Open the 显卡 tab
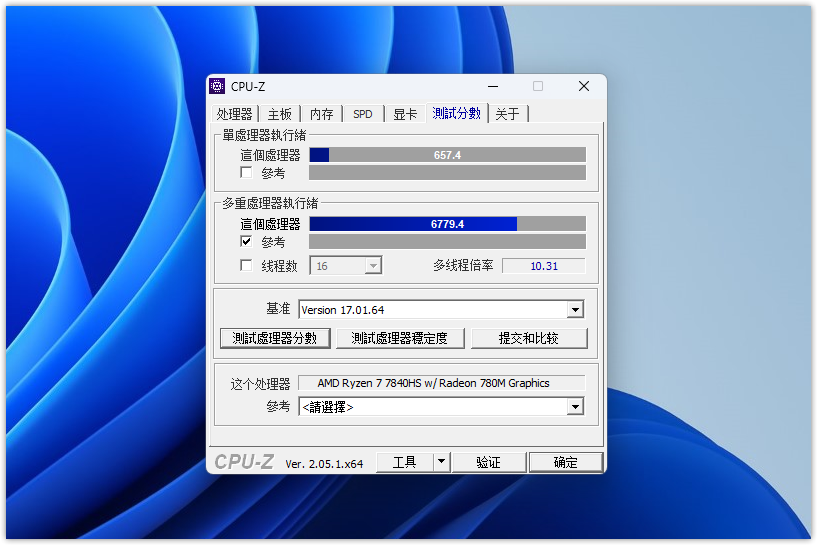This screenshot has height=545, width=817. (x=405, y=114)
